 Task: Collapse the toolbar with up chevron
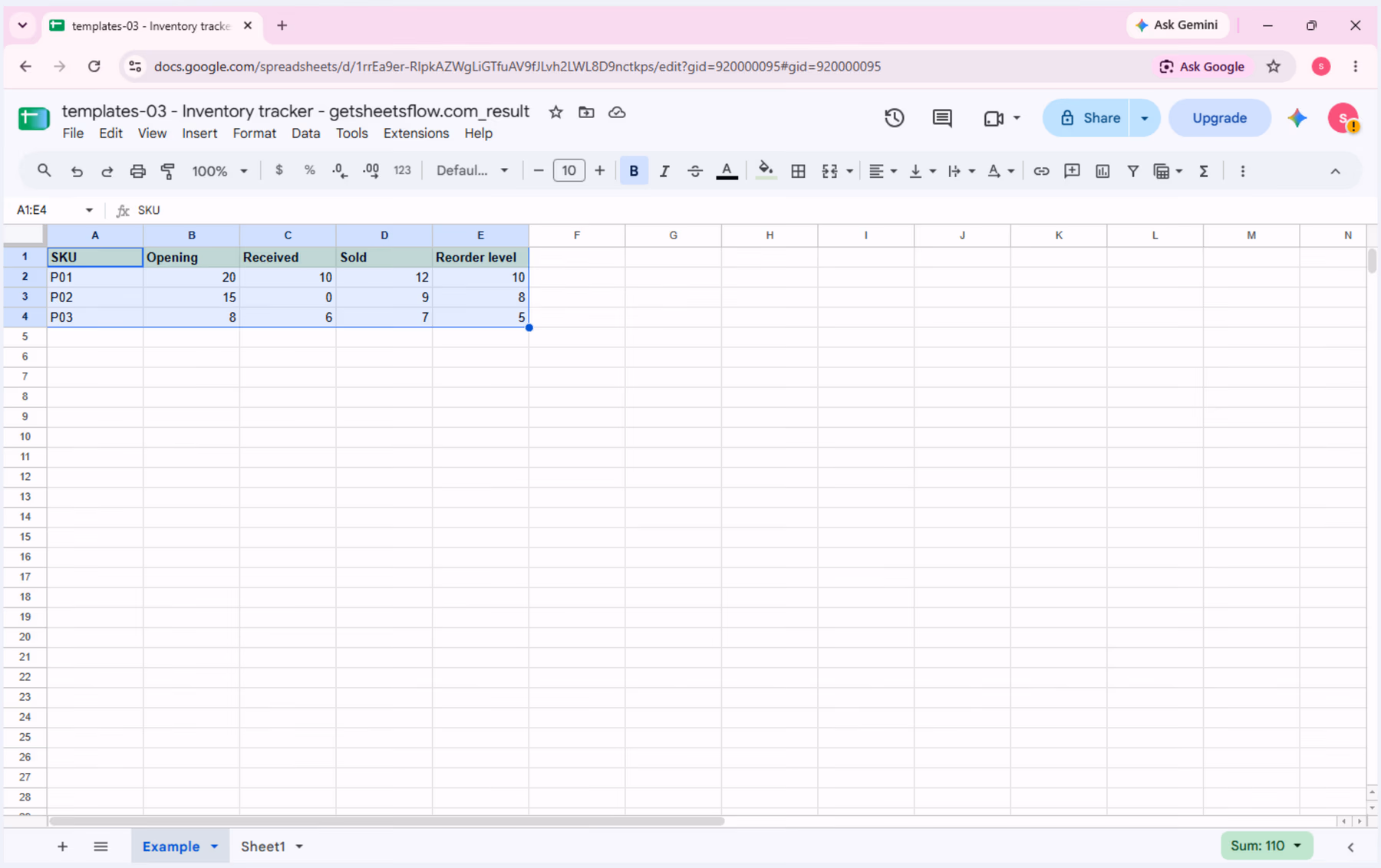[1336, 171]
